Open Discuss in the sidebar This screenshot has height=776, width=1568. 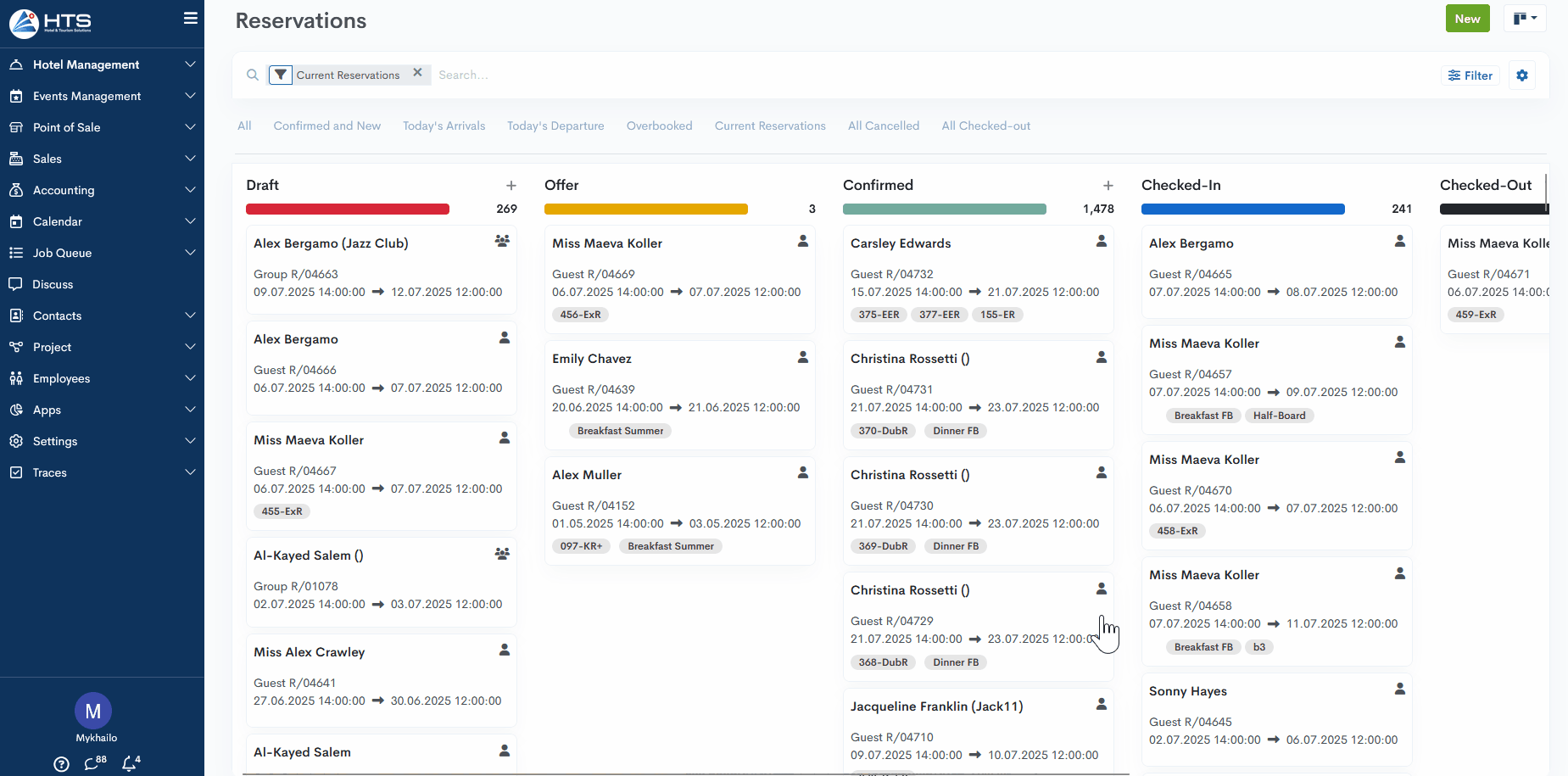point(53,284)
